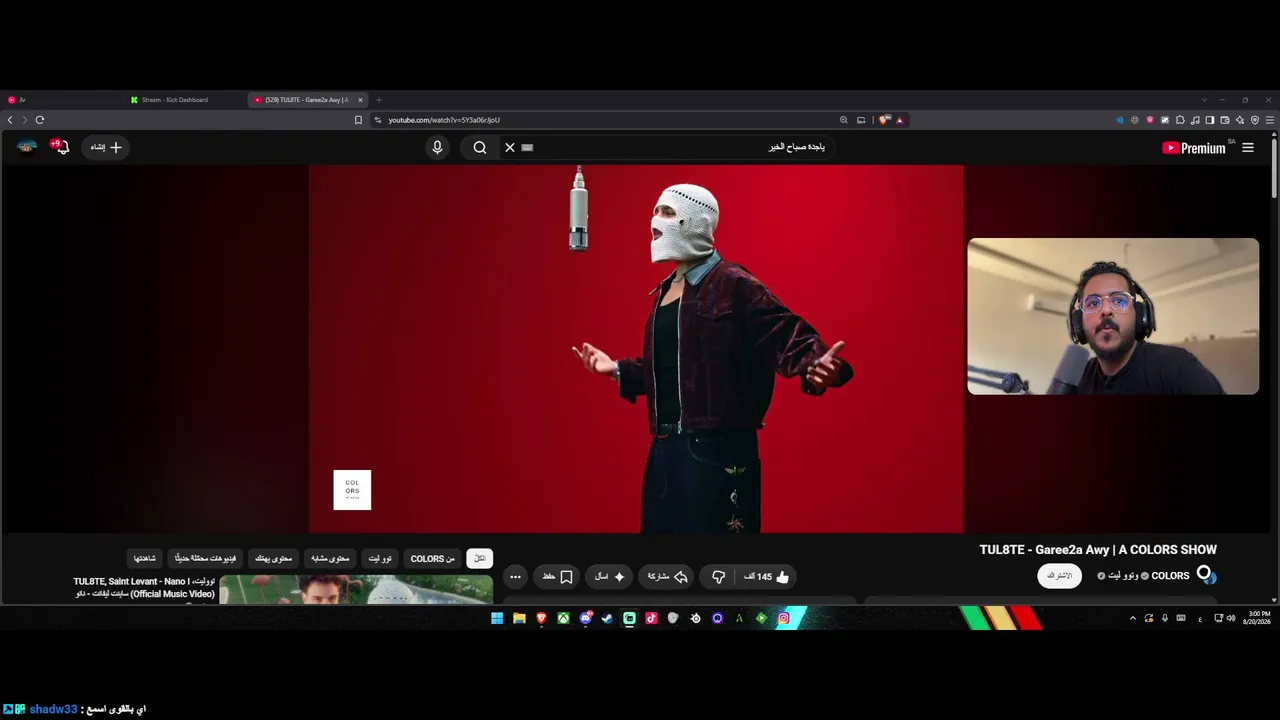The height and width of the screenshot is (720, 1280).
Task: Bookmark this page in the address bar
Action: 358,120
